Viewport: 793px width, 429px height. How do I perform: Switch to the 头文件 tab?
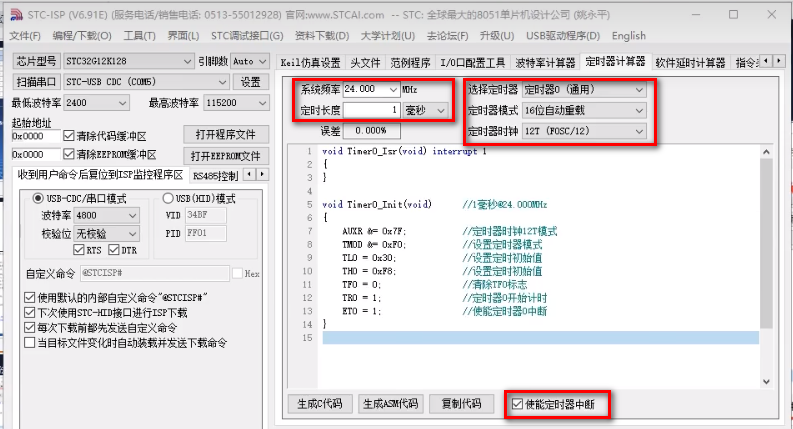pos(365,63)
